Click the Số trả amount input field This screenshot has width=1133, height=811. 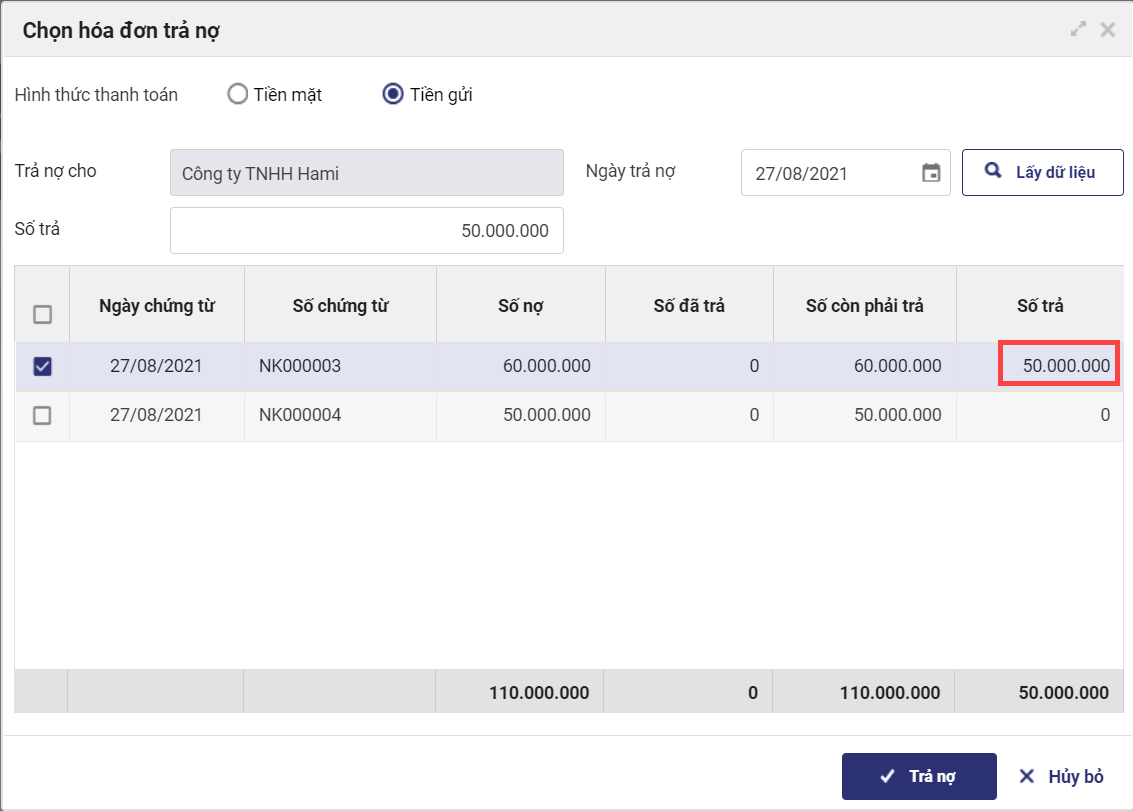tap(367, 231)
